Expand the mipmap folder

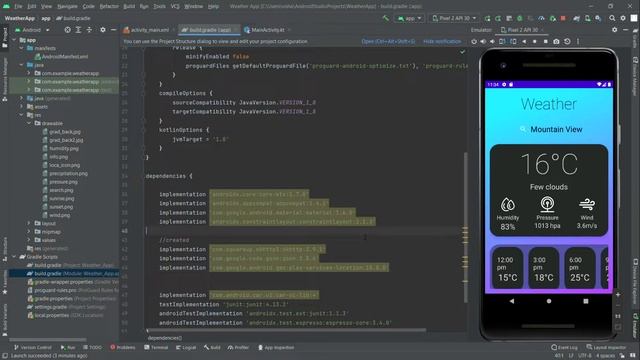(x=29, y=232)
